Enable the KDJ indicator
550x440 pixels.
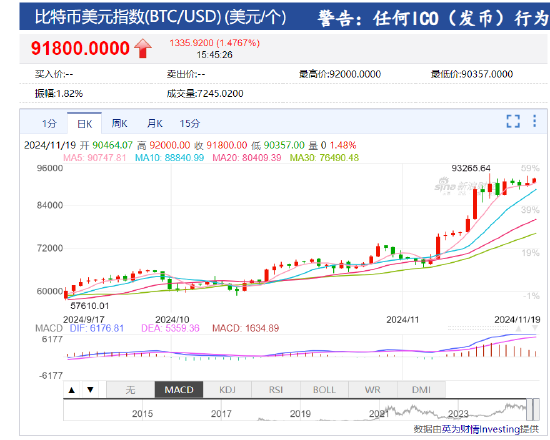(227, 390)
